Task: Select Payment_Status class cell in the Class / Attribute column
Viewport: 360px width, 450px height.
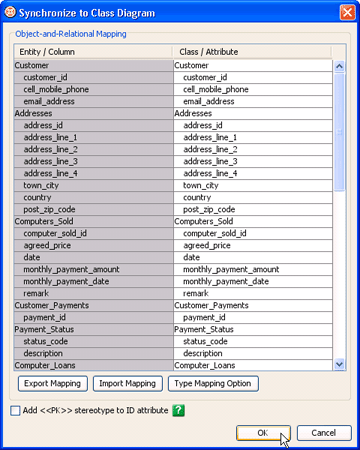Action: [253, 329]
